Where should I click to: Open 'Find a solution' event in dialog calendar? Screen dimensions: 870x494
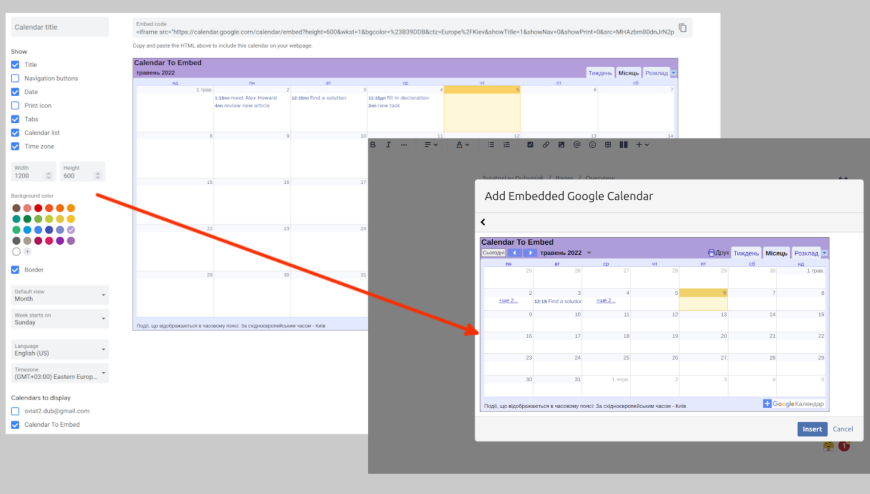coord(558,301)
